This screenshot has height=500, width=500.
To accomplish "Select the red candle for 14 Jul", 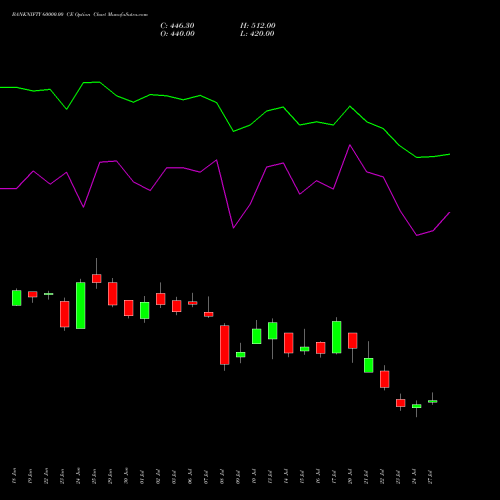I will click(x=289, y=343).
